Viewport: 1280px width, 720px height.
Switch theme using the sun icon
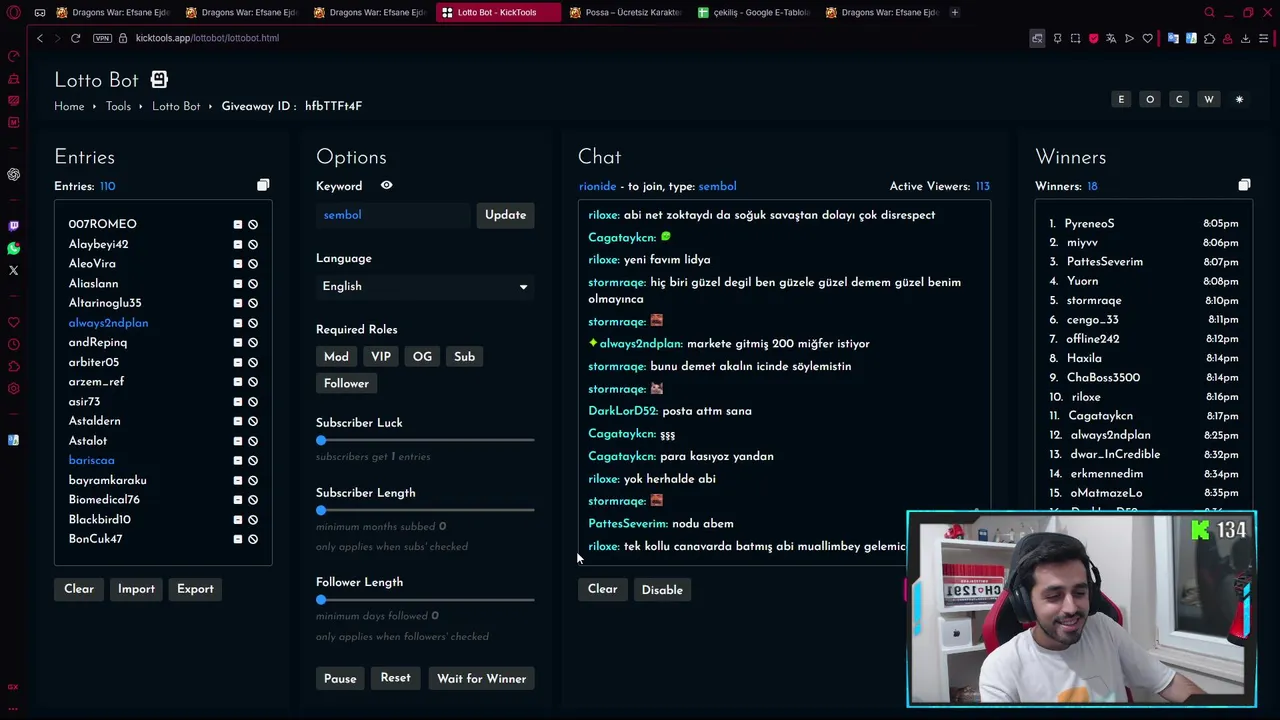point(1239,99)
